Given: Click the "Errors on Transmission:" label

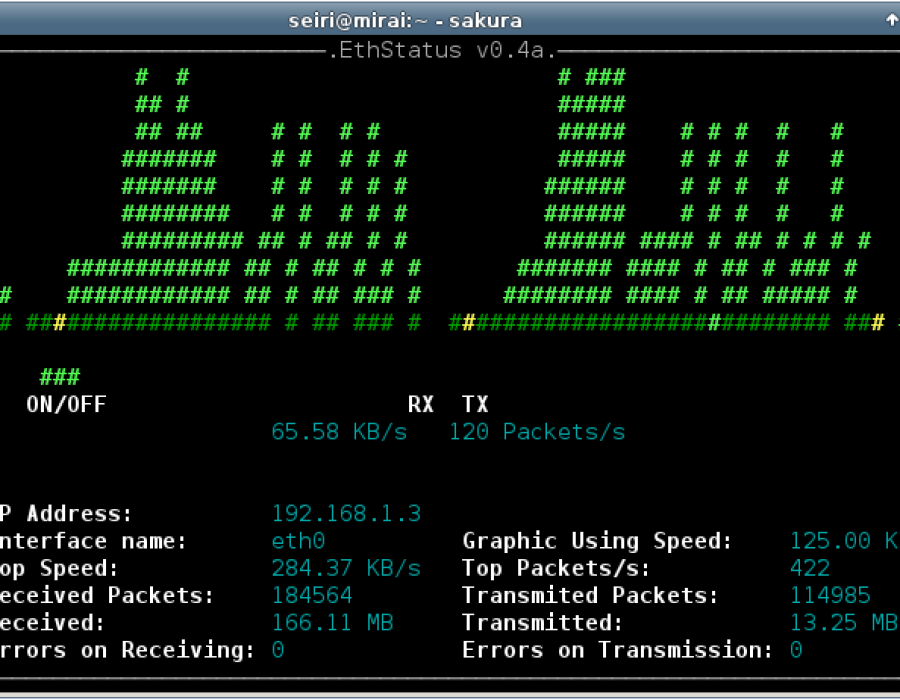Looking at the screenshot, I should point(618,650).
